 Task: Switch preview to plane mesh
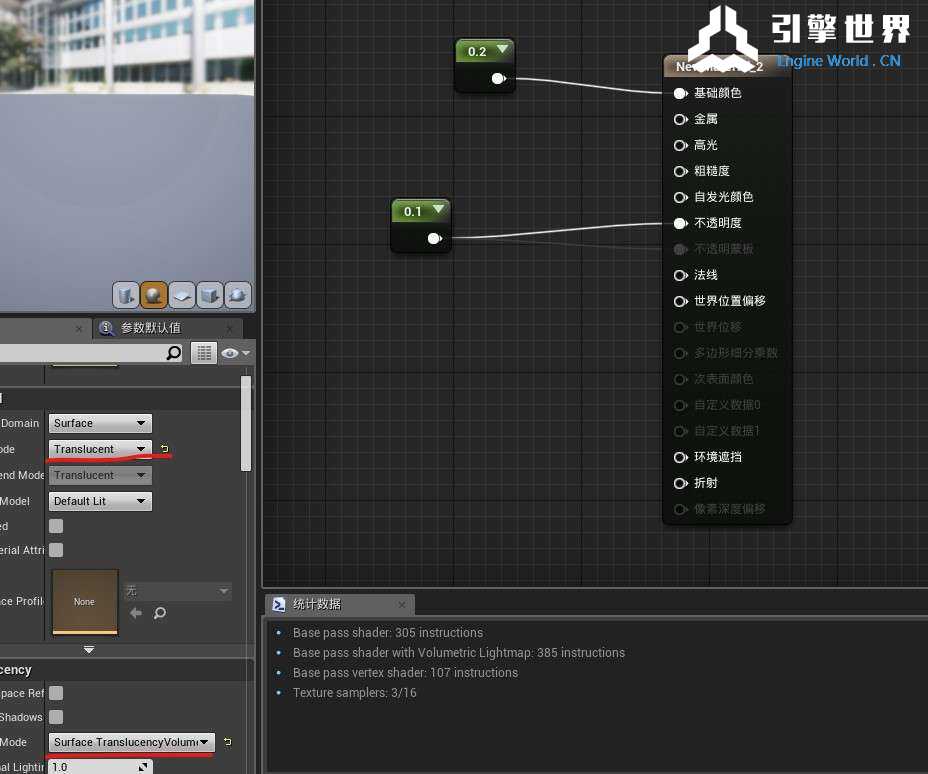click(x=181, y=295)
